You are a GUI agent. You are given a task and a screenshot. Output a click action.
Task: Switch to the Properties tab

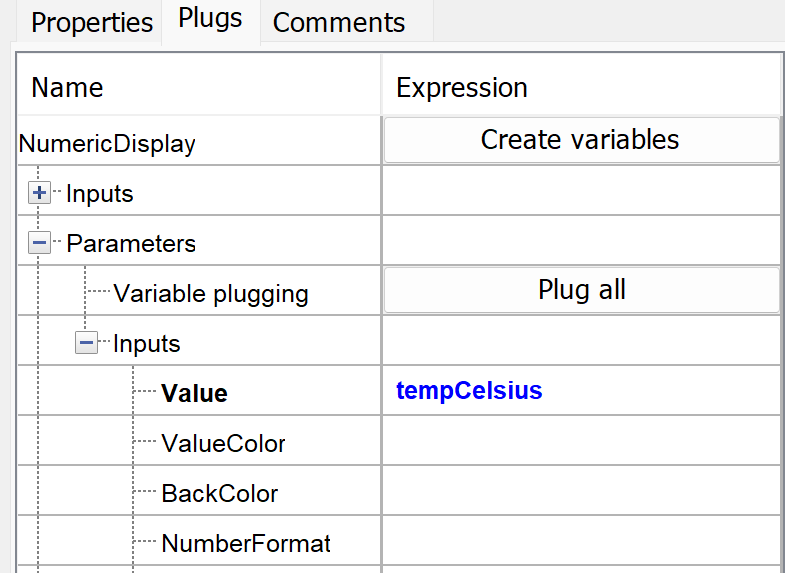pyautogui.click(x=92, y=23)
